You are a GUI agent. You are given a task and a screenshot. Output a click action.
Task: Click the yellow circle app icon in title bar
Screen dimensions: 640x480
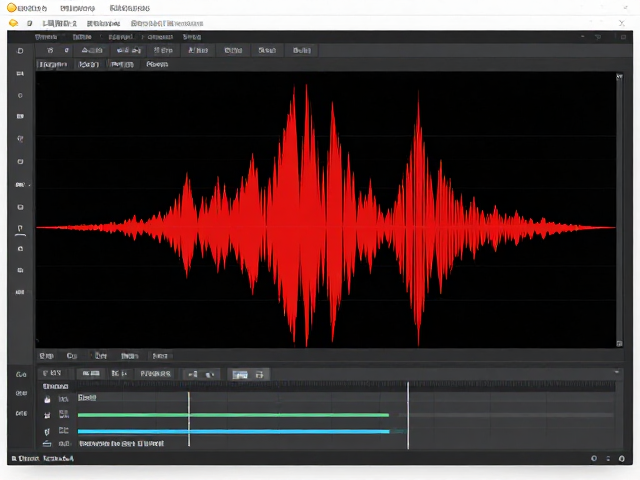[x=12, y=7]
